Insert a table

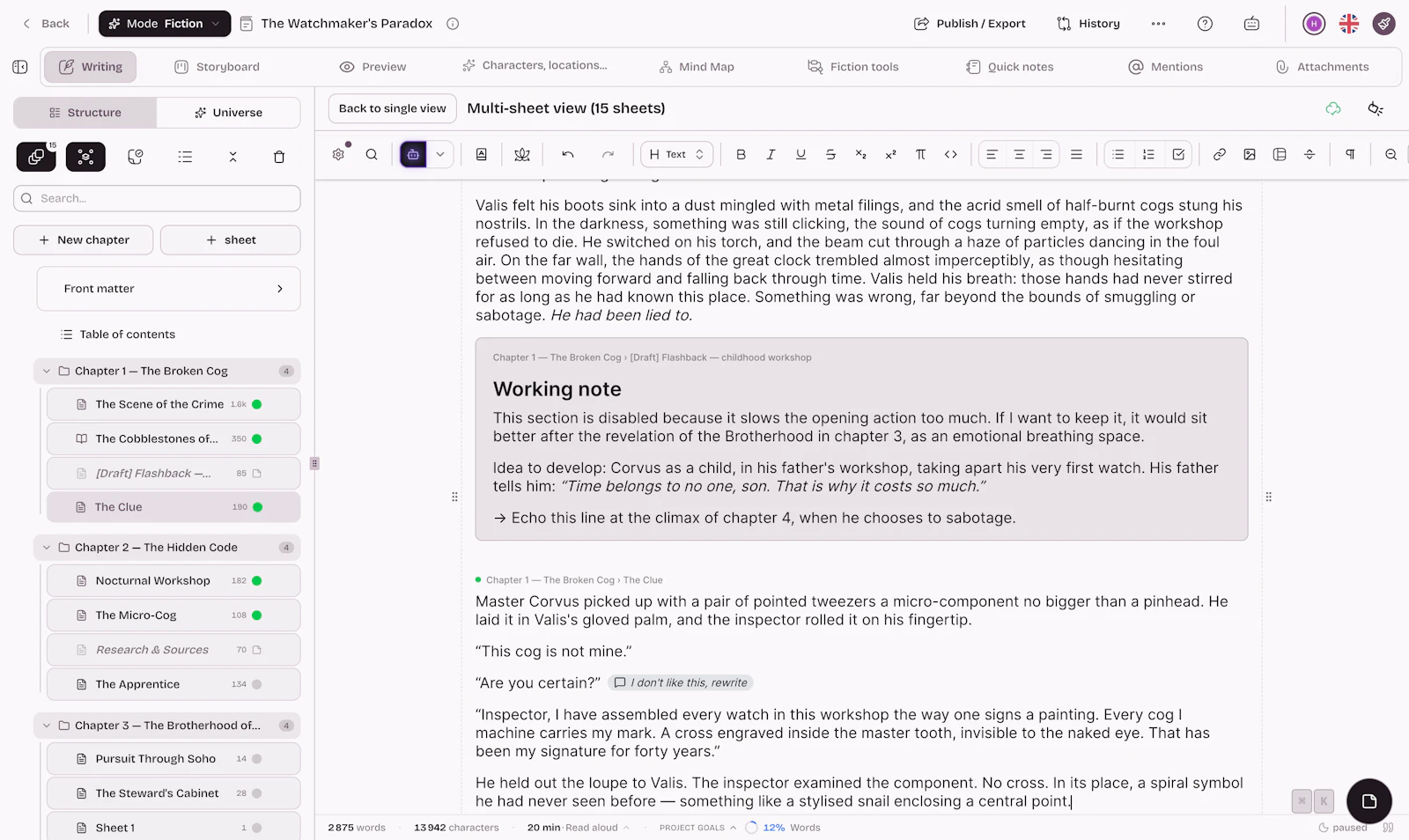click(1280, 154)
